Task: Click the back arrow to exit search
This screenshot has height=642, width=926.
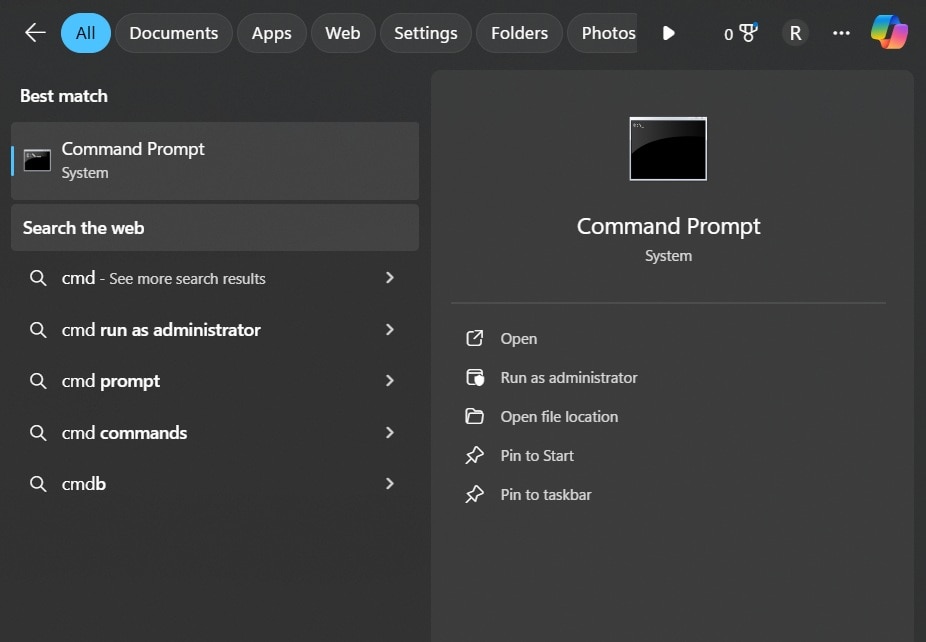Action: (x=34, y=32)
